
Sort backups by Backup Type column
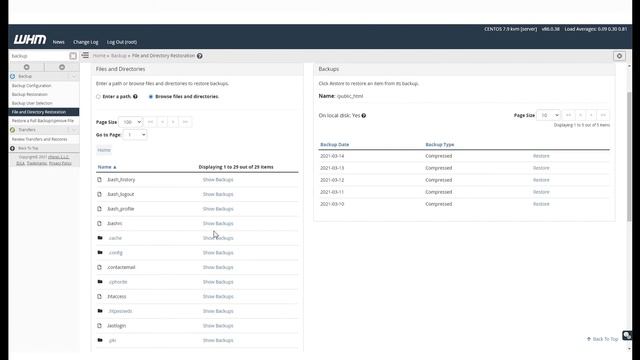tap(440, 144)
